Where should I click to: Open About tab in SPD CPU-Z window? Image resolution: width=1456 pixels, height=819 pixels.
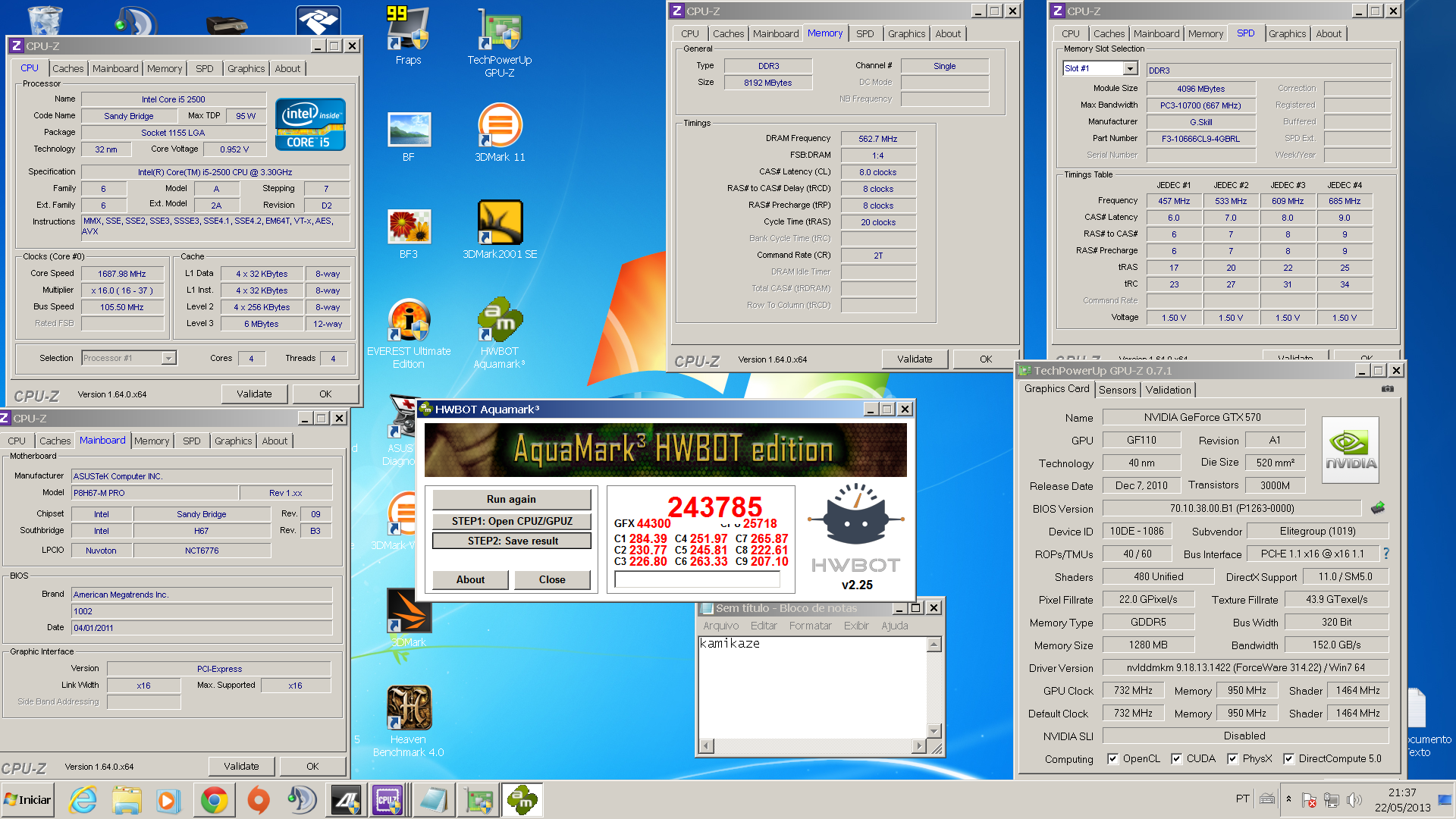[1329, 33]
